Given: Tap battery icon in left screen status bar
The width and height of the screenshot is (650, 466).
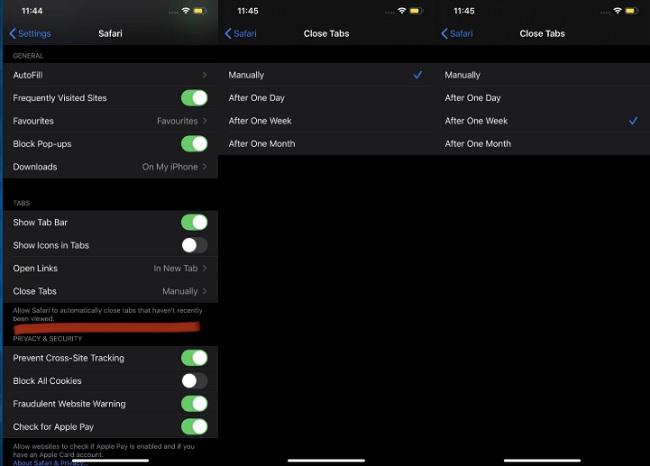Looking at the screenshot, I should click(x=200, y=11).
